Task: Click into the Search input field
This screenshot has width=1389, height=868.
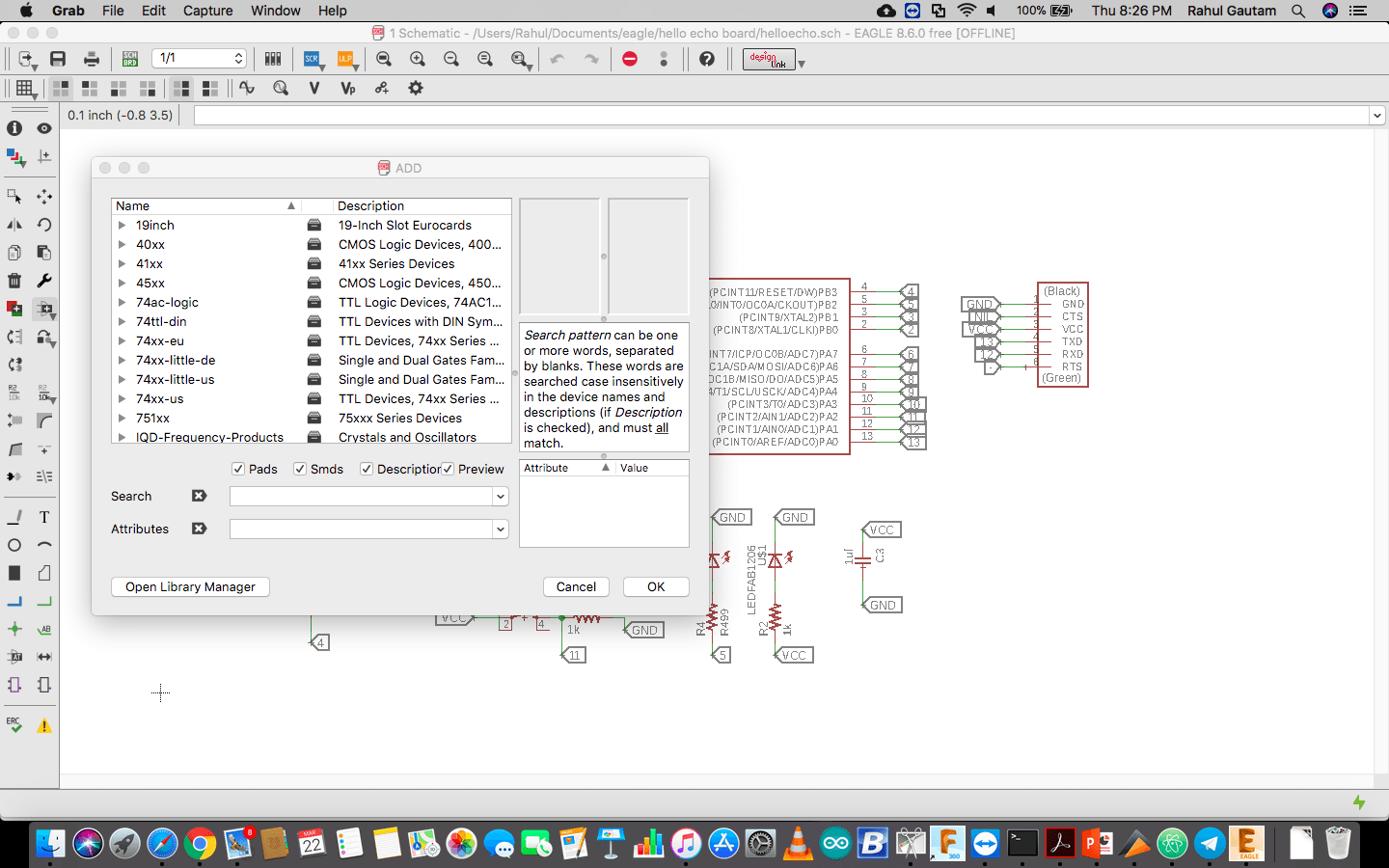Action: pyautogui.click(x=361, y=496)
